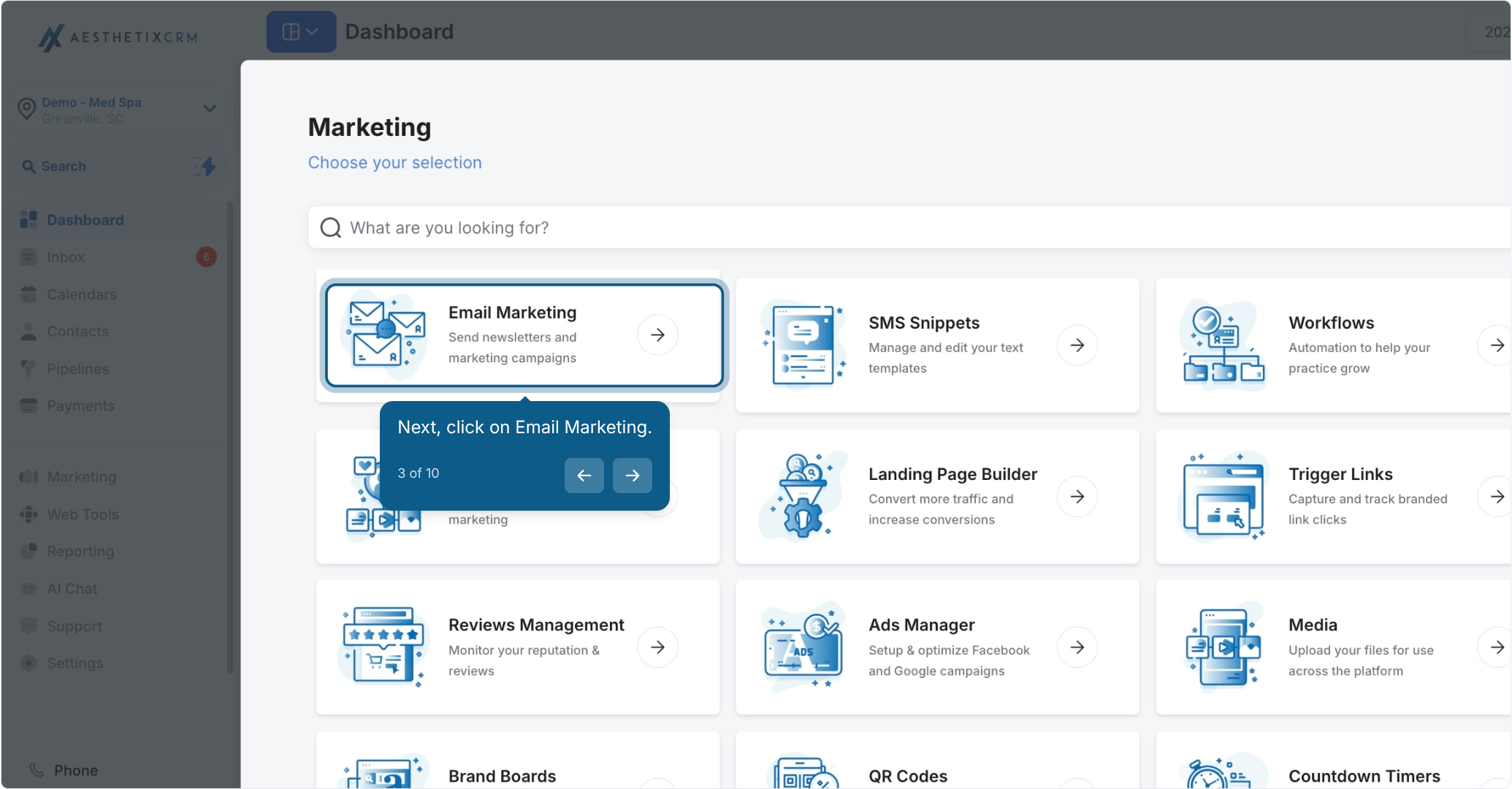
Task: Click the lightning bolt quick actions icon
Action: pyautogui.click(x=207, y=166)
